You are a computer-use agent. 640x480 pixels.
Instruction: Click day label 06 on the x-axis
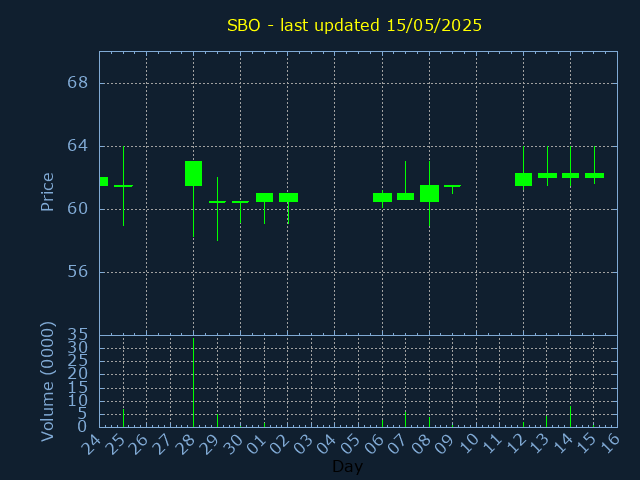tap(374, 444)
